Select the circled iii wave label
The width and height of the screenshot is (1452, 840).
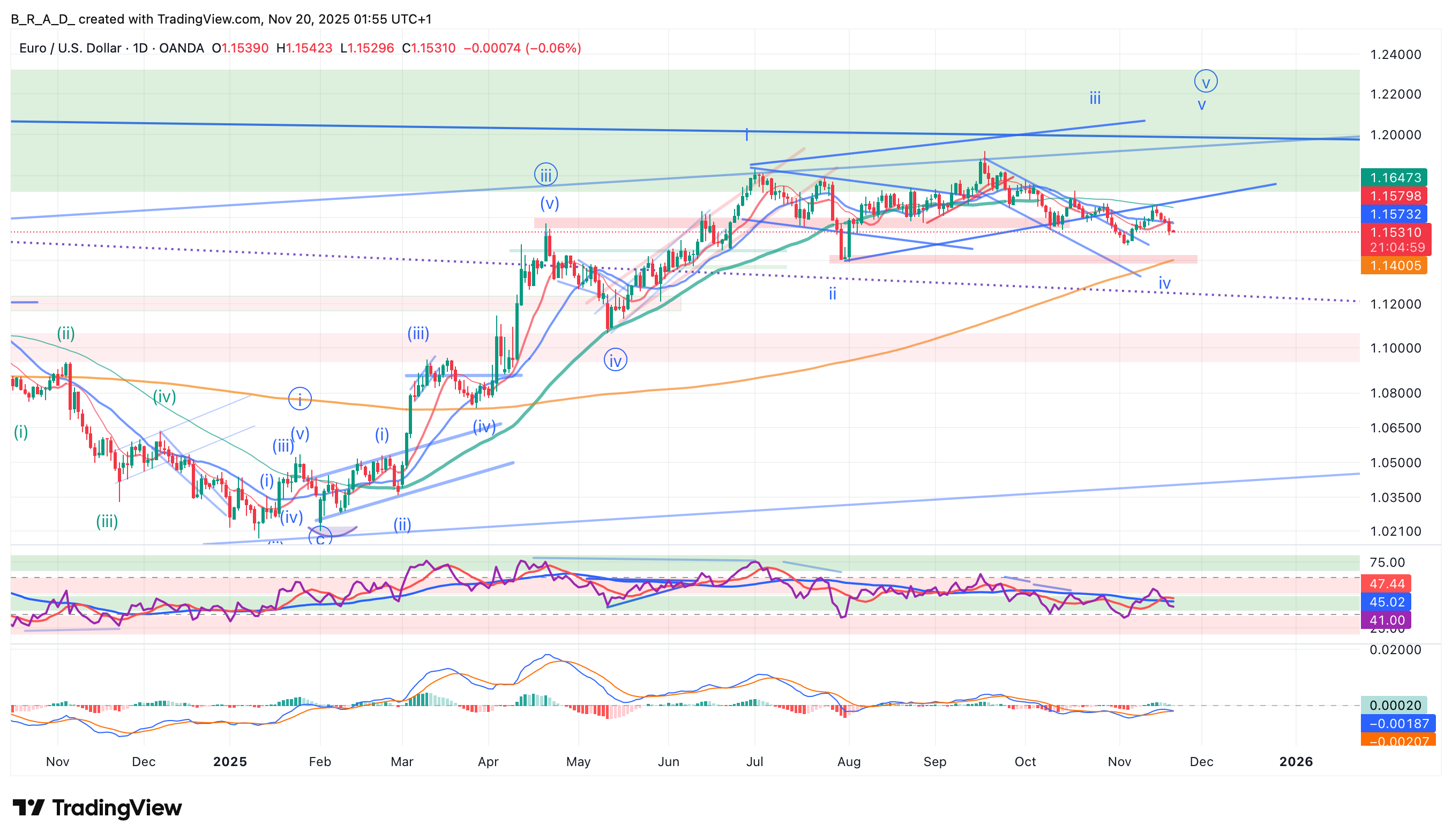545,174
